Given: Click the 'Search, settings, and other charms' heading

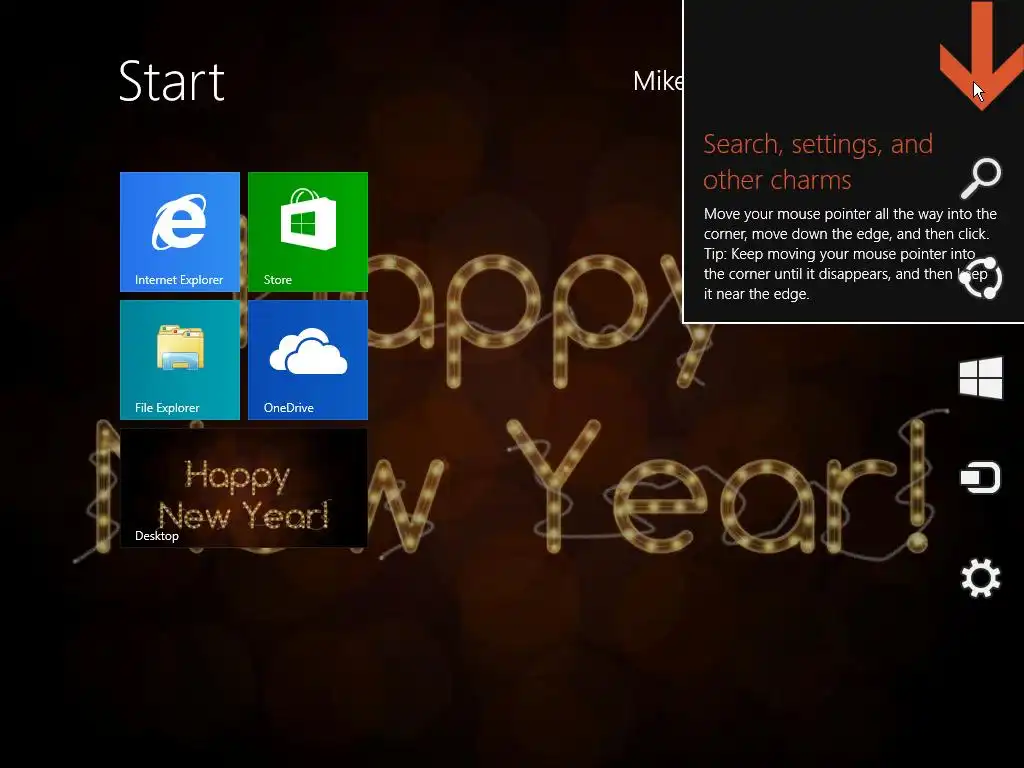Looking at the screenshot, I should coord(818,161).
